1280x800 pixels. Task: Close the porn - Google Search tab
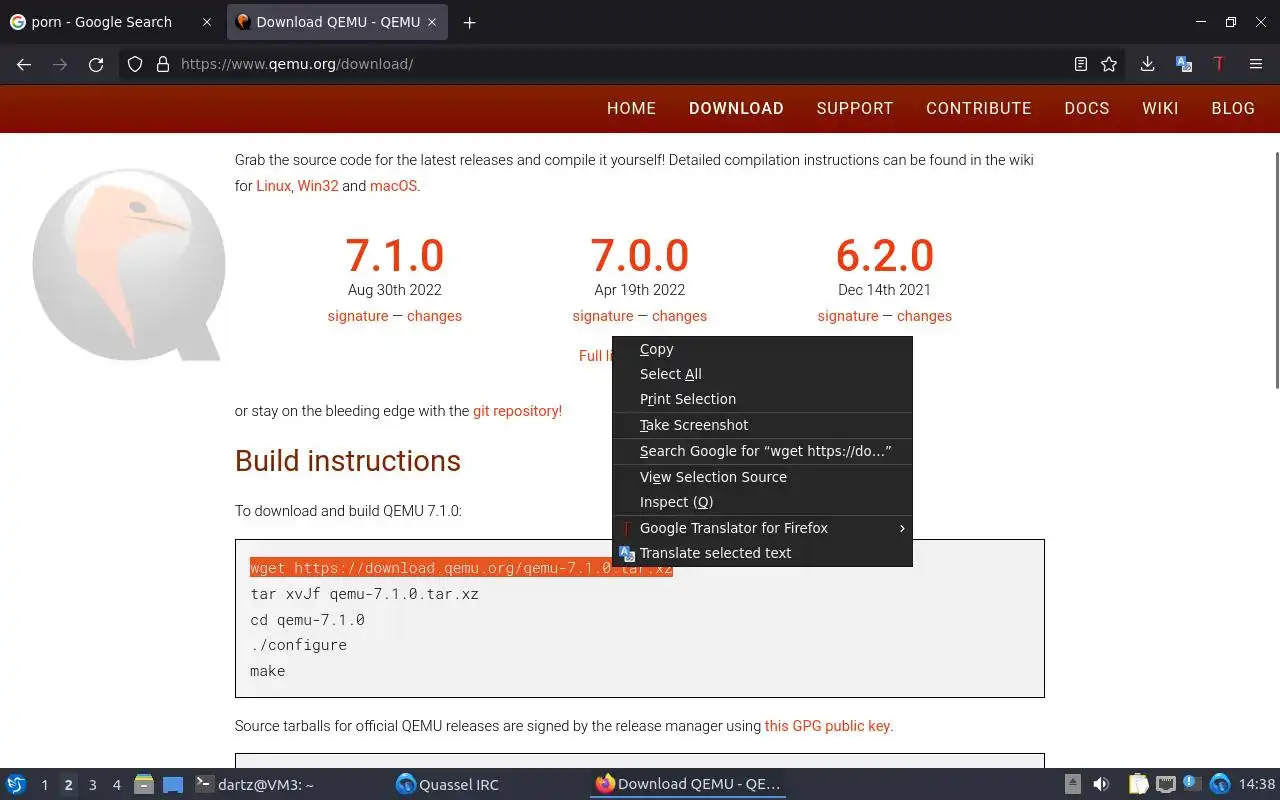pyautogui.click(x=207, y=22)
